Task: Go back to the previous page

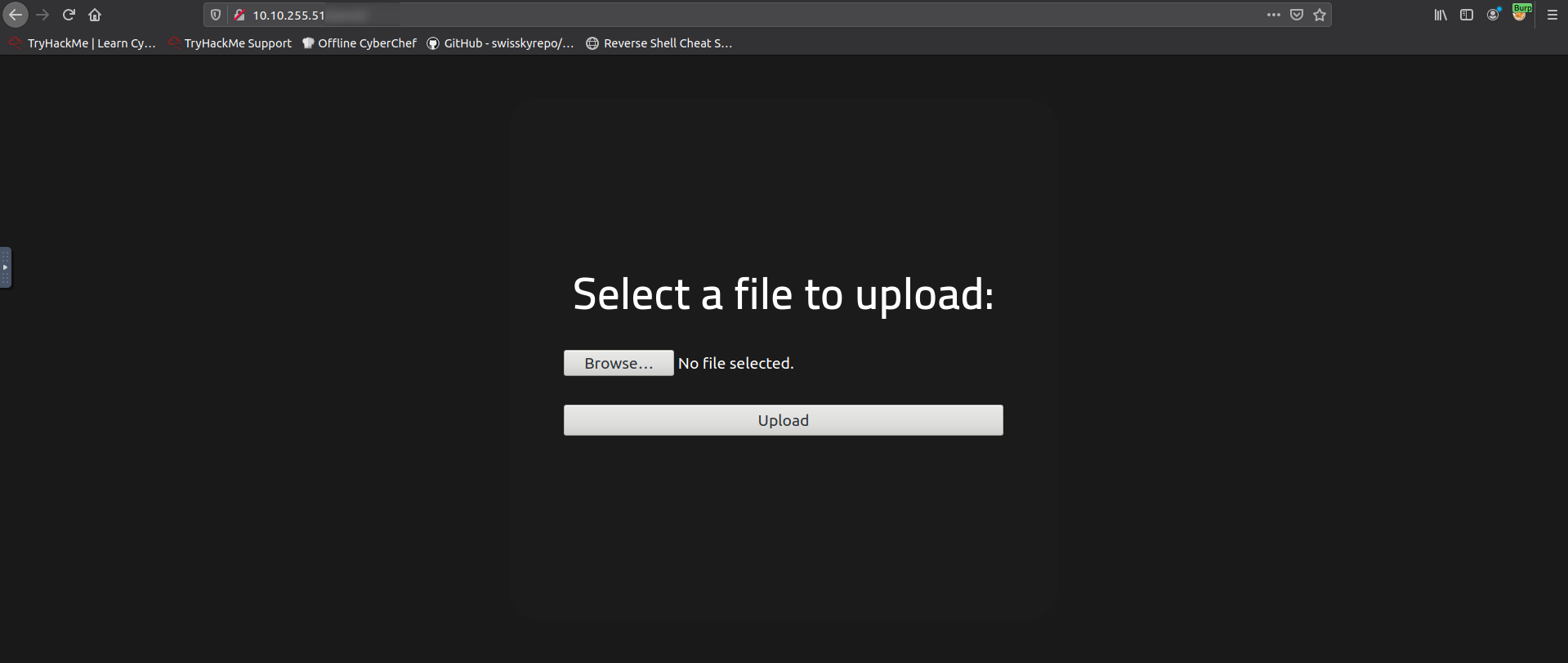Action: point(16,15)
